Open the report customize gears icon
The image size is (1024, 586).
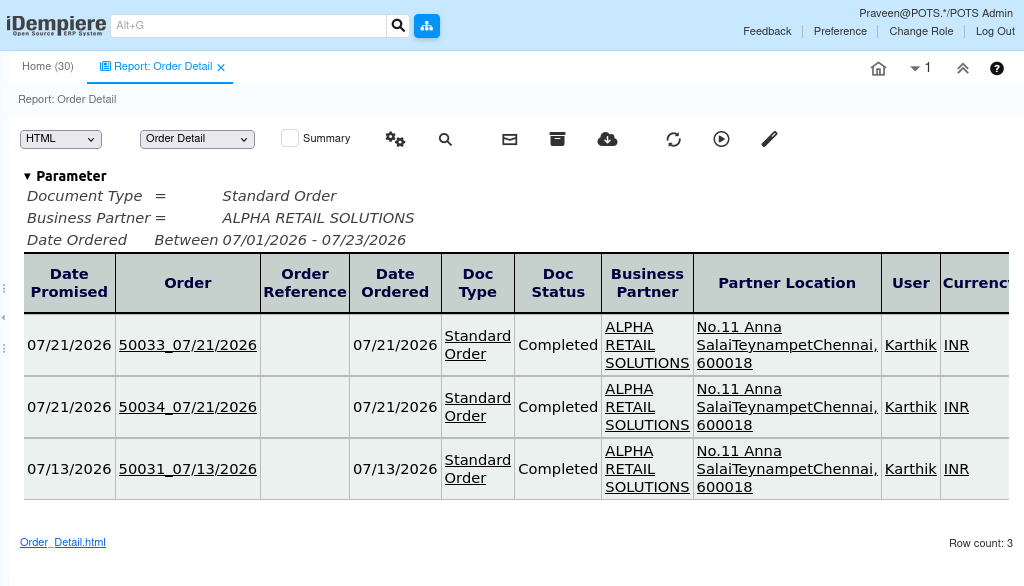395,139
